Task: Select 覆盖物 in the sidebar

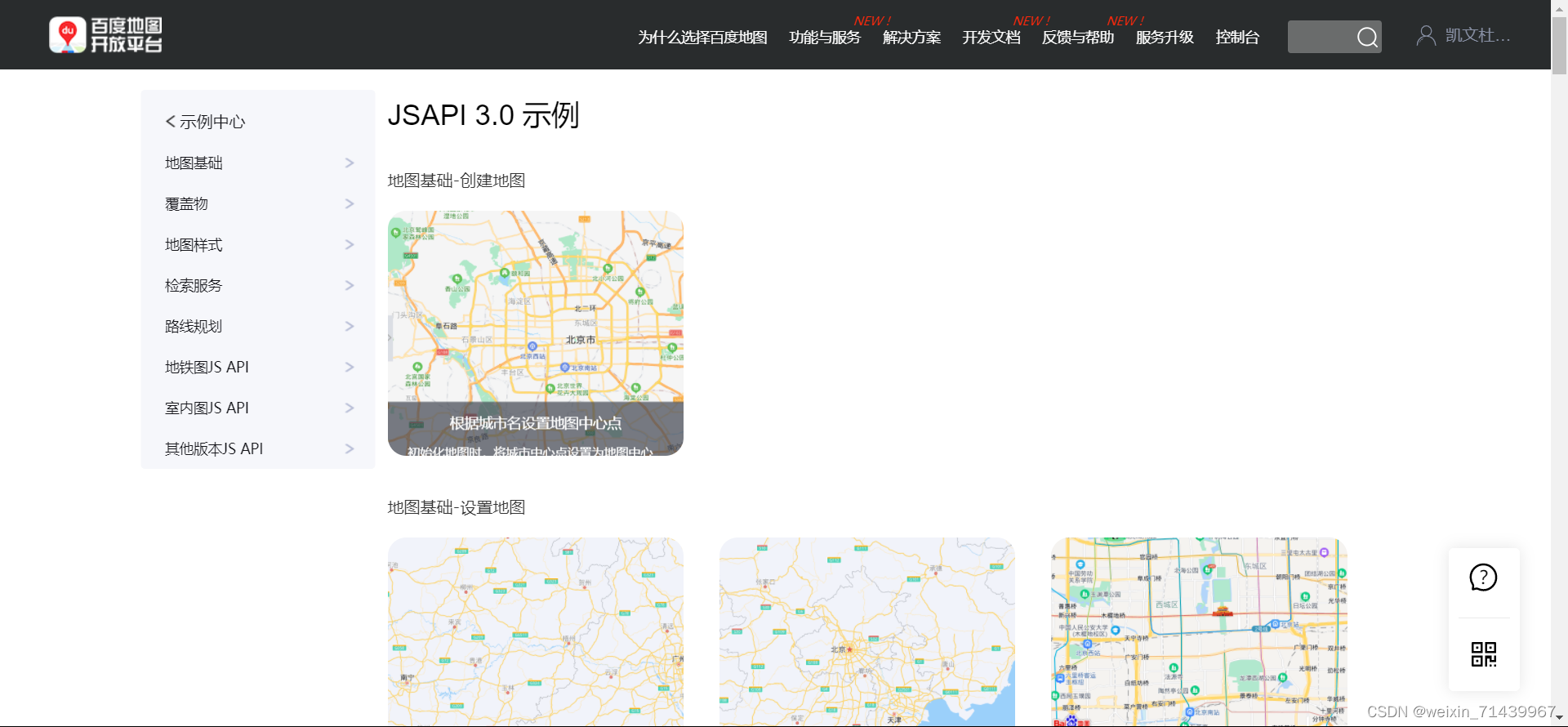Action: tap(186, 203)
